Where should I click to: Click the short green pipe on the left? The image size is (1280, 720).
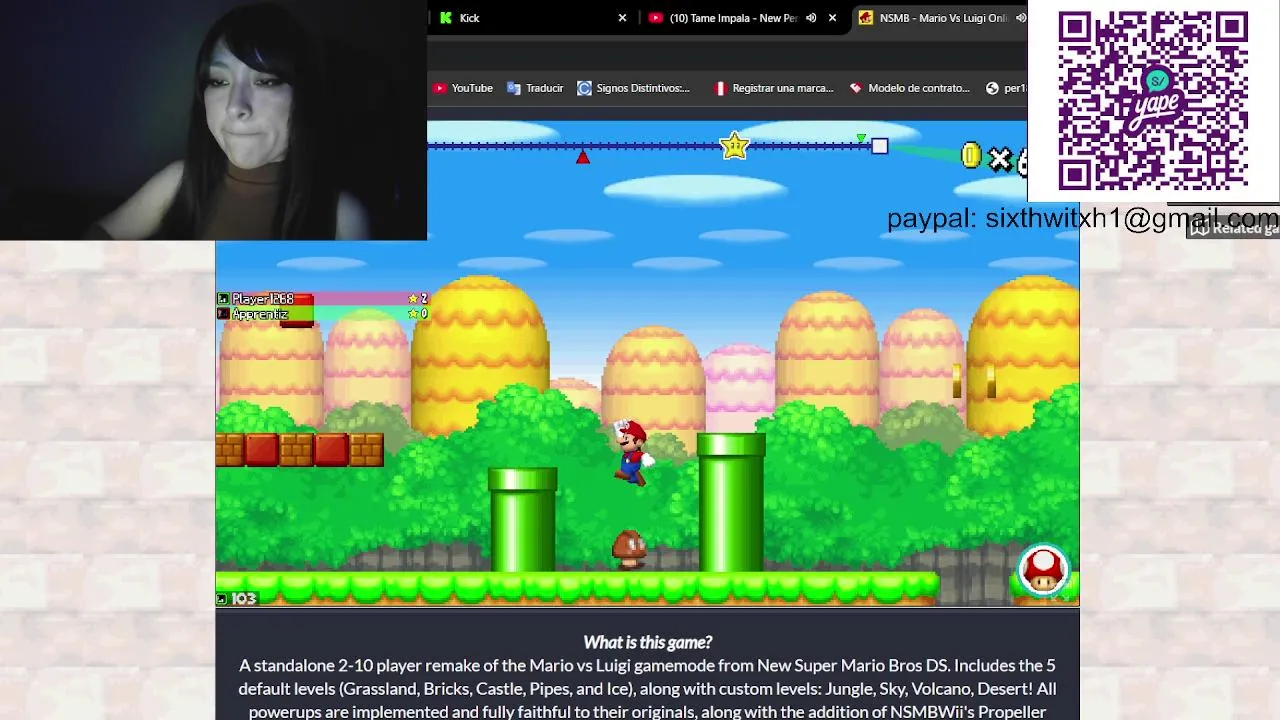522,520
